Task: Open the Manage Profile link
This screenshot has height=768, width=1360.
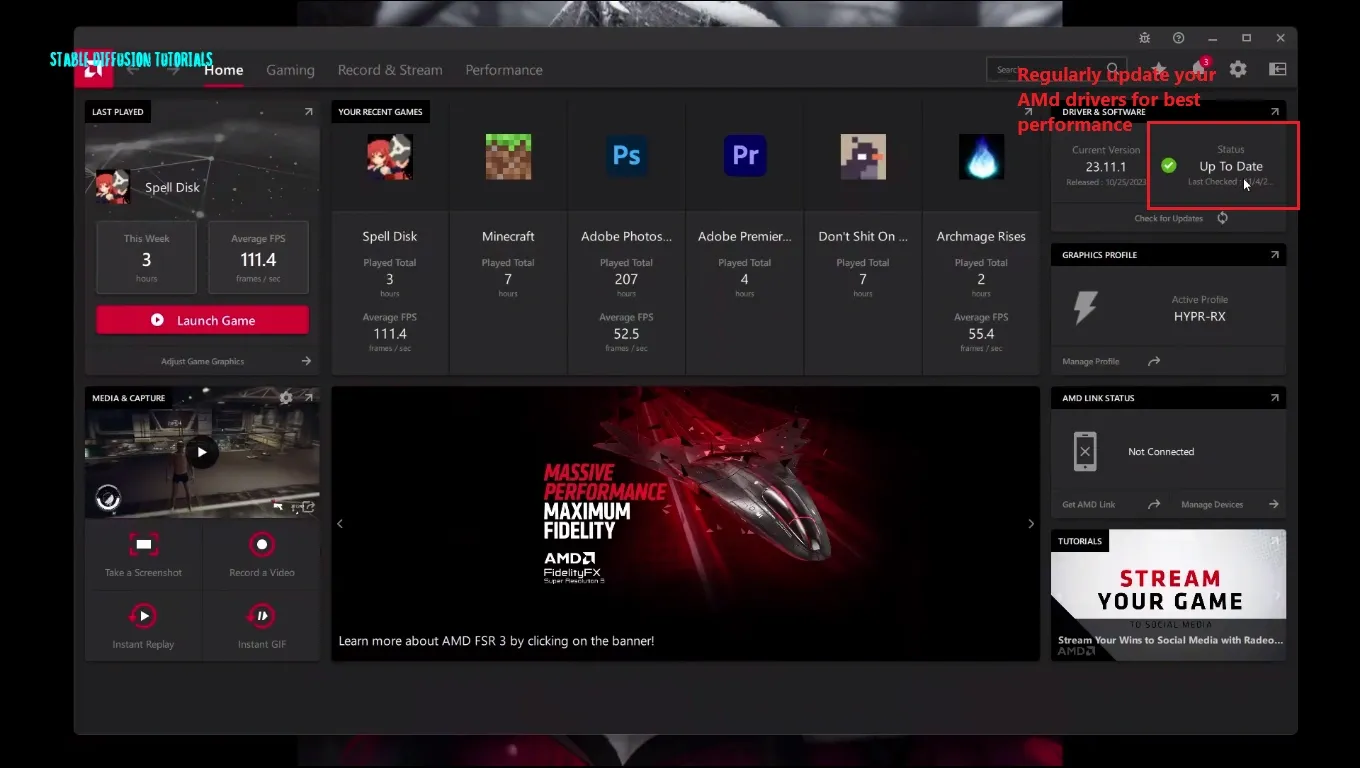Action: (x=1091, y=361)
